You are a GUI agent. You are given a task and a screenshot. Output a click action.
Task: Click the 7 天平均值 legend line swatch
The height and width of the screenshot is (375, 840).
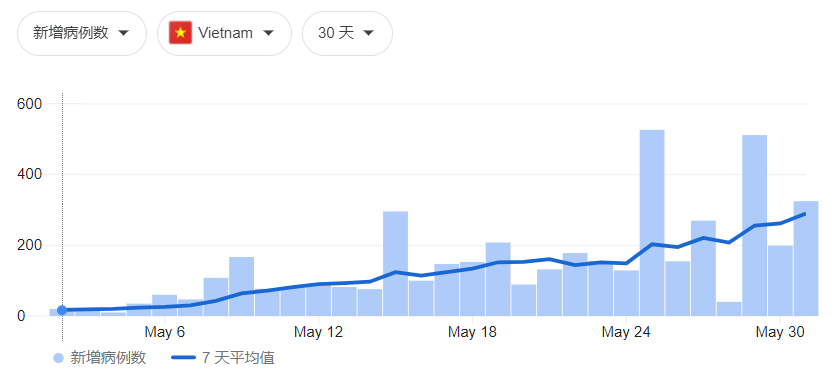click(183, 358)
